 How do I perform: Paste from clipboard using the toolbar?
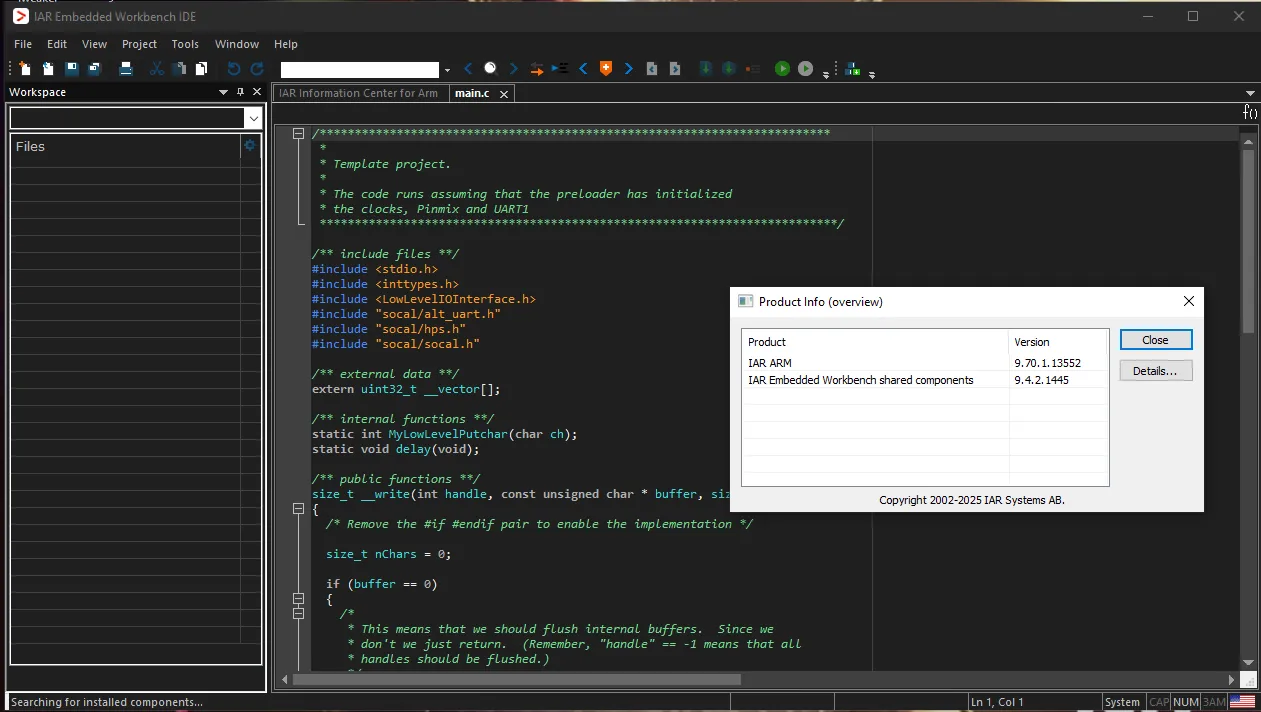[201, 69]
